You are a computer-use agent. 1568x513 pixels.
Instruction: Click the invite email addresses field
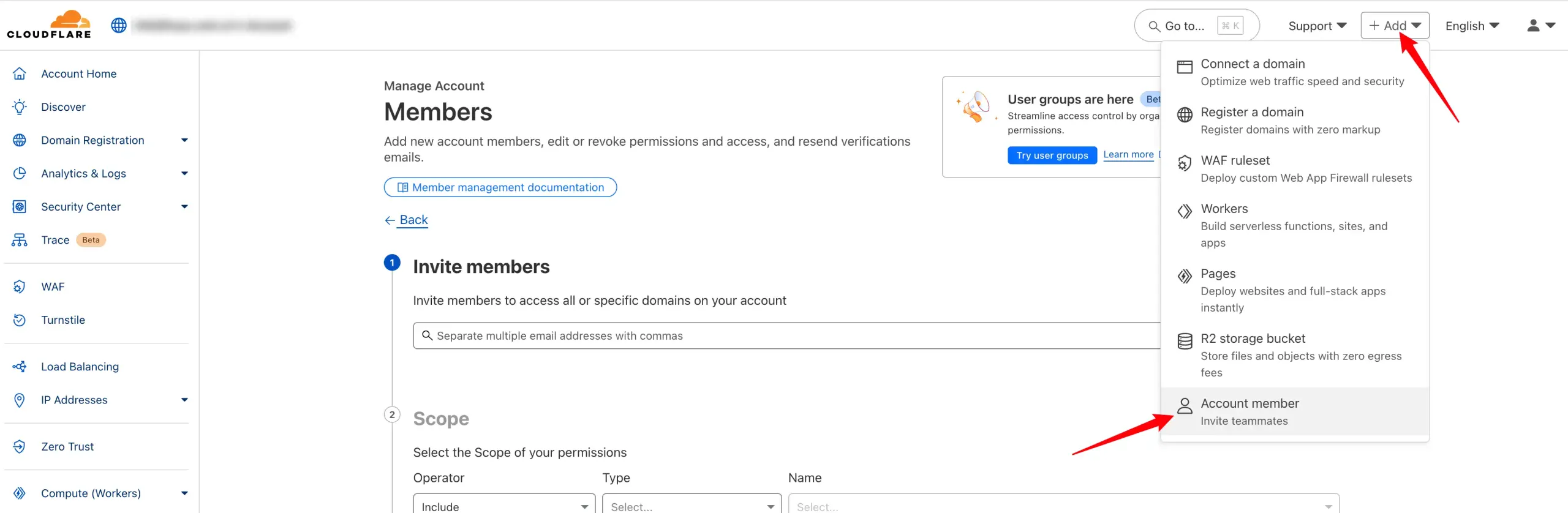[x=784, y=336]
